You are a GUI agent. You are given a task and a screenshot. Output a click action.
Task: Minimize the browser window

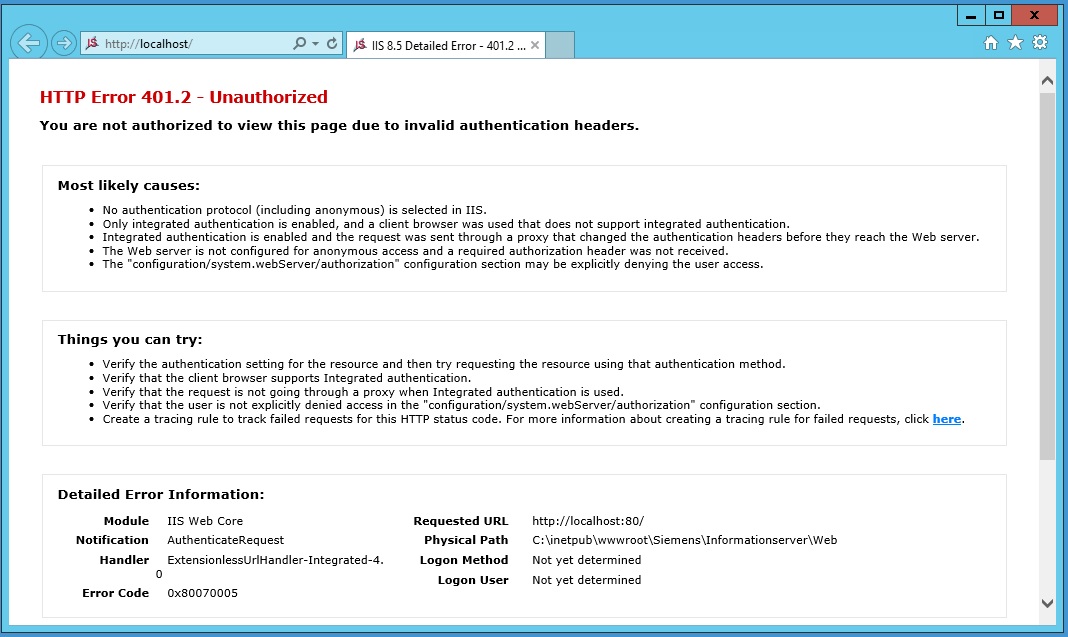pos(971,15)
